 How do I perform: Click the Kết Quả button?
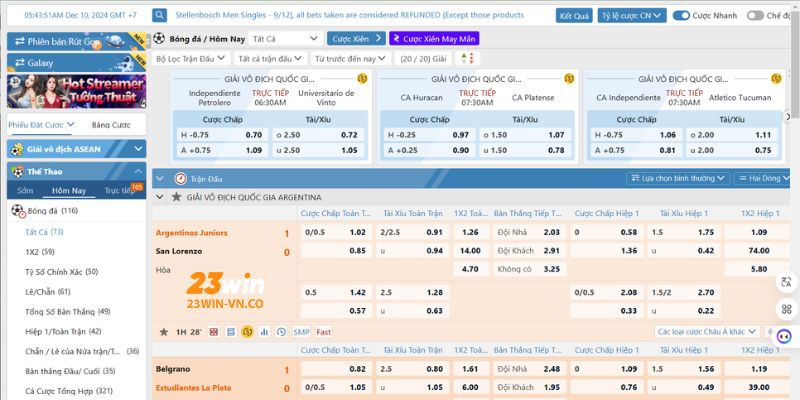[574, 16]
